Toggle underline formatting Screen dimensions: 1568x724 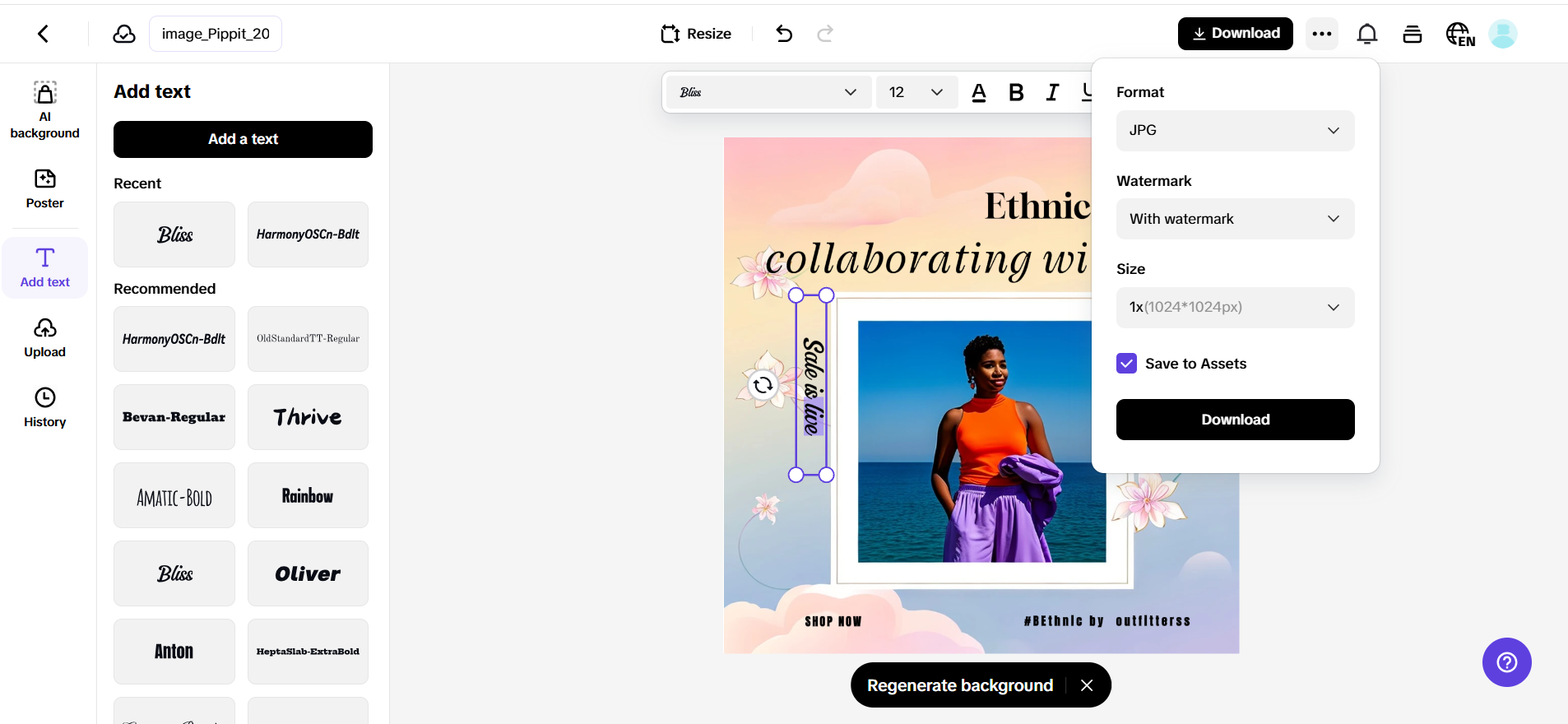tap(1087, 92)
